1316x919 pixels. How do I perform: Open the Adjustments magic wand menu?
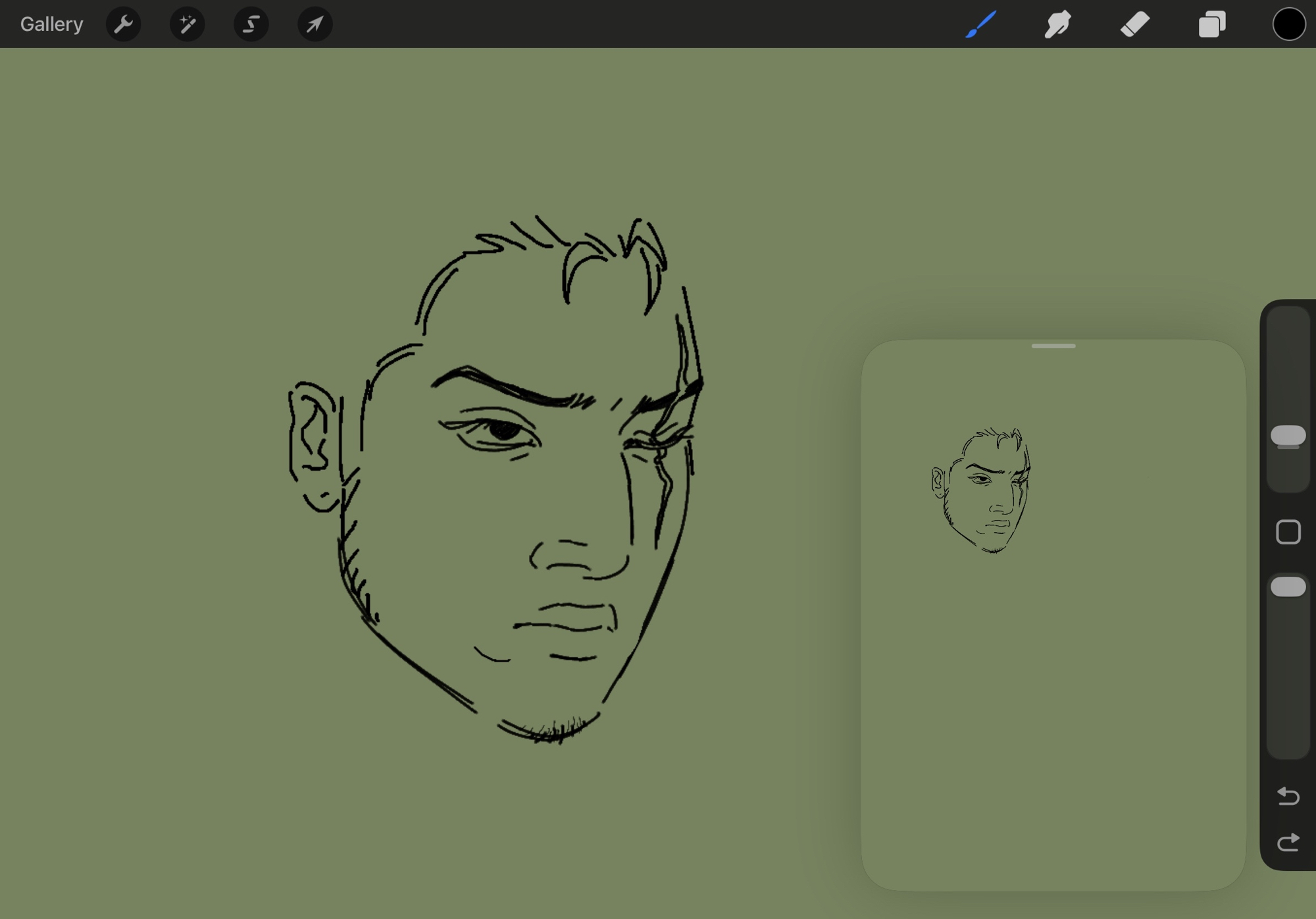coord(188,24)
